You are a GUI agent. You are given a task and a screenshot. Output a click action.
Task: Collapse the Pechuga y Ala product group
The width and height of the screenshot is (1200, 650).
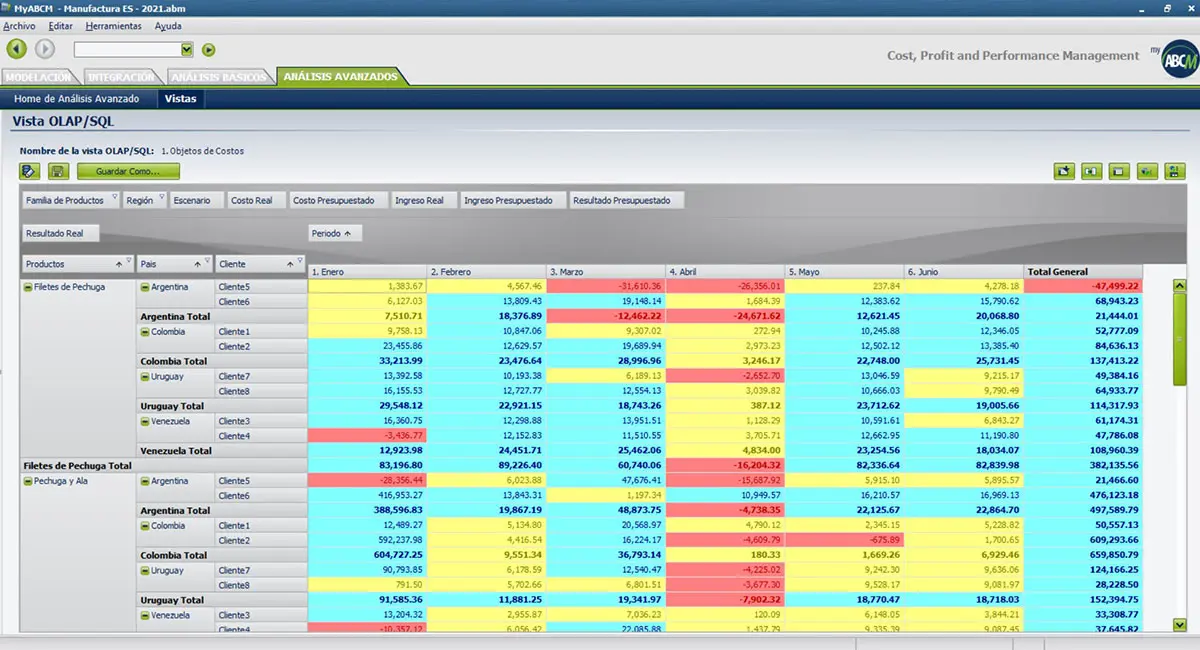click(x=27, y=481)
